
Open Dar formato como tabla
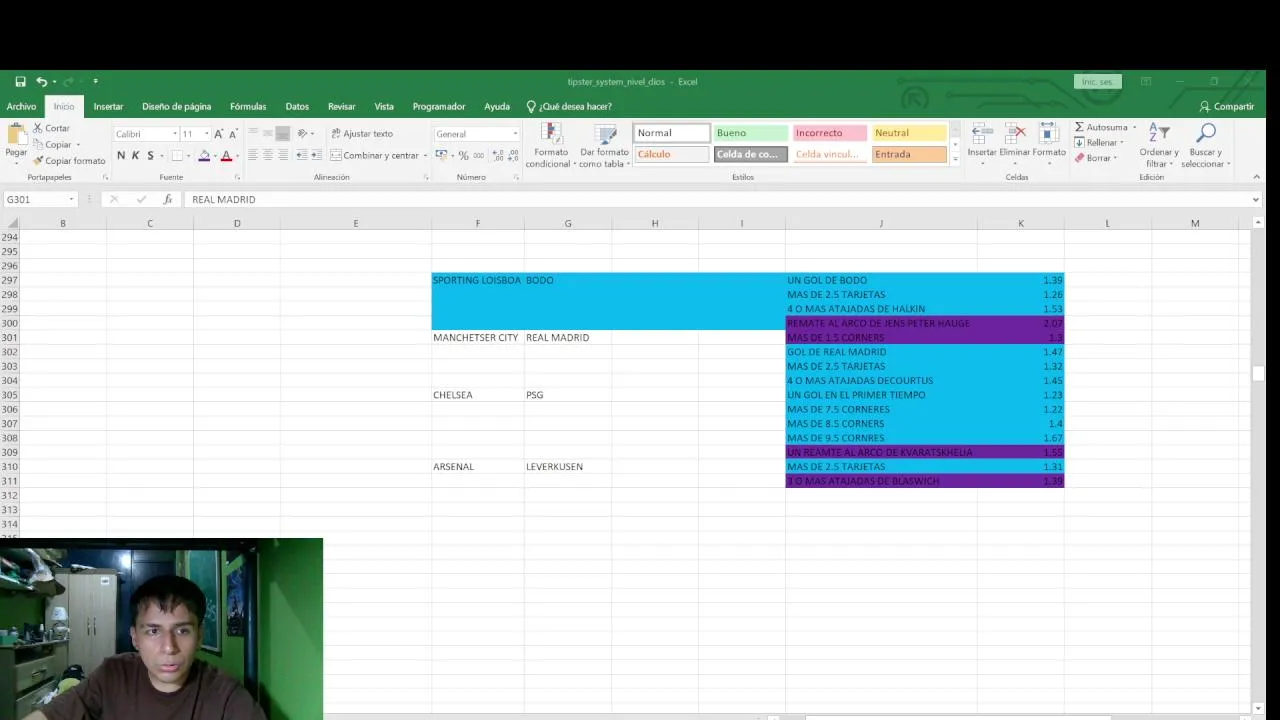[605, 146]
